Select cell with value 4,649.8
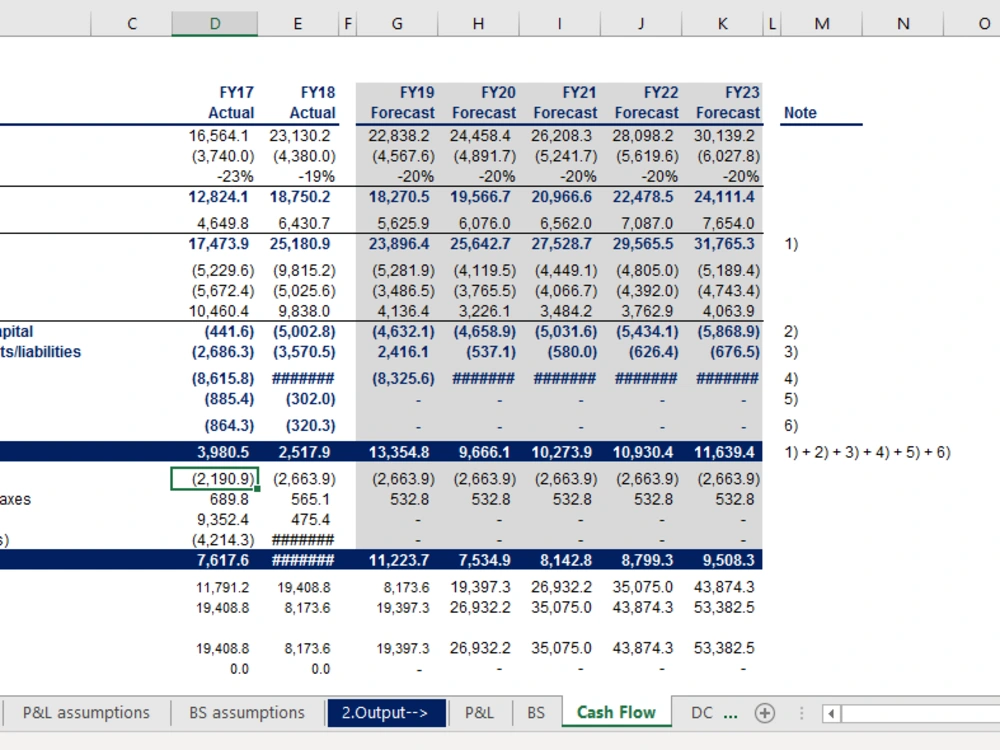 [223, 224]
